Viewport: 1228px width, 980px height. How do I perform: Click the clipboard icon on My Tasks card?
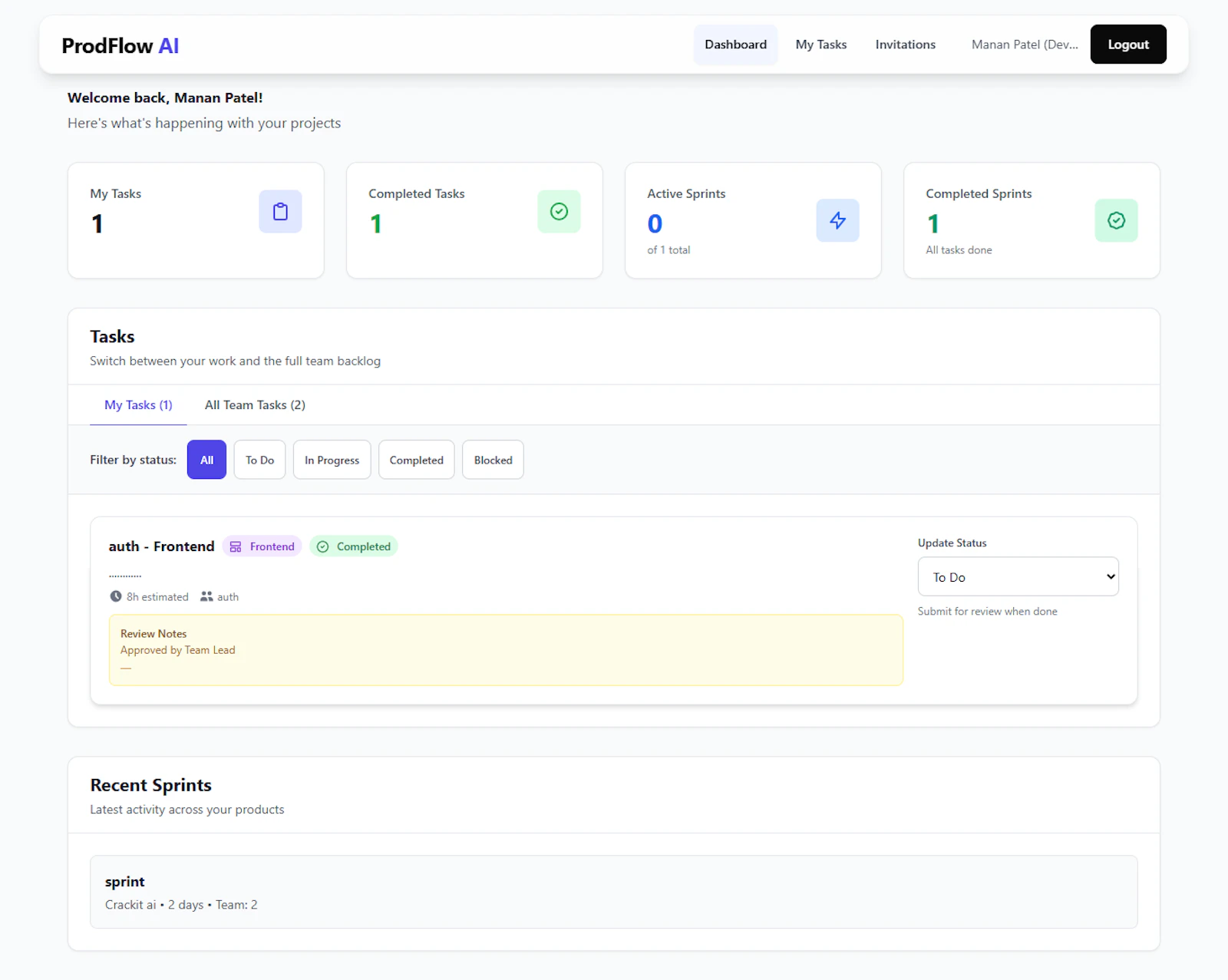pyautogui.click(x=280, y=211)
